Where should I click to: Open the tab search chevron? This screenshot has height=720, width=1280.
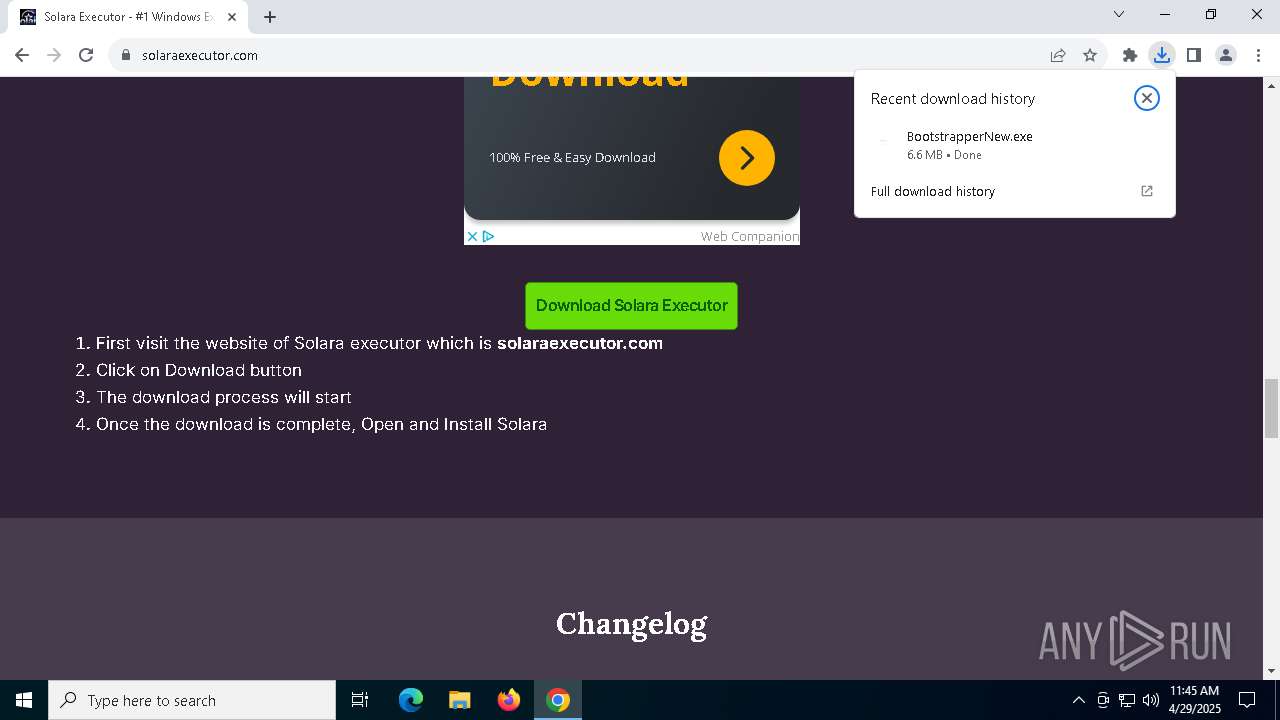pos(1119,14)
